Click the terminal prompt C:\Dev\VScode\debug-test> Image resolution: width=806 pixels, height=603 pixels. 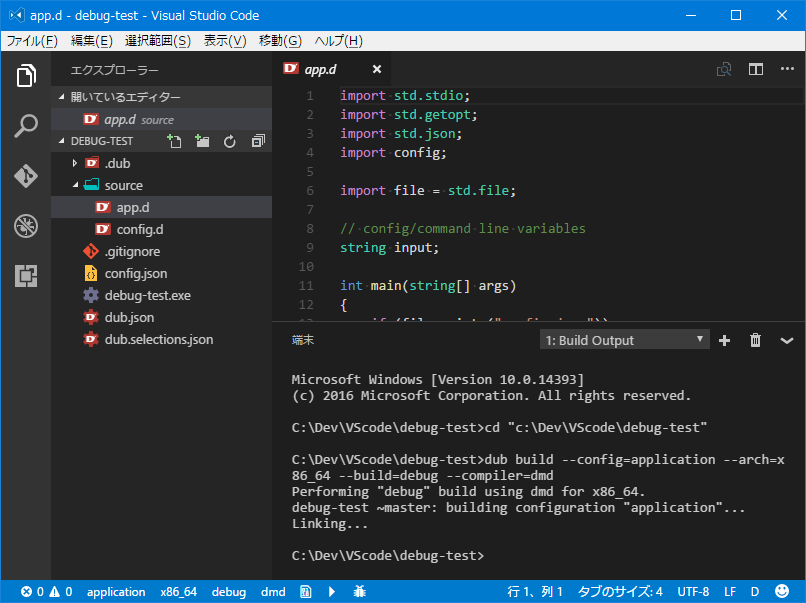tap(388, 556)
